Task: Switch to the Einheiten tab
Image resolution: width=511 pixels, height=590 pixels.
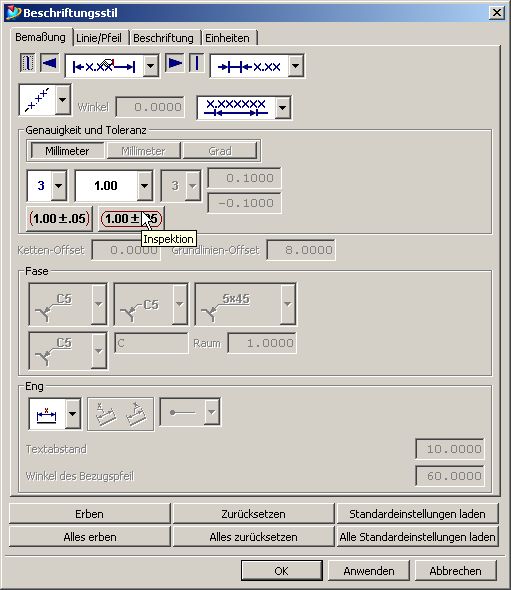Action: pos(227,38)
